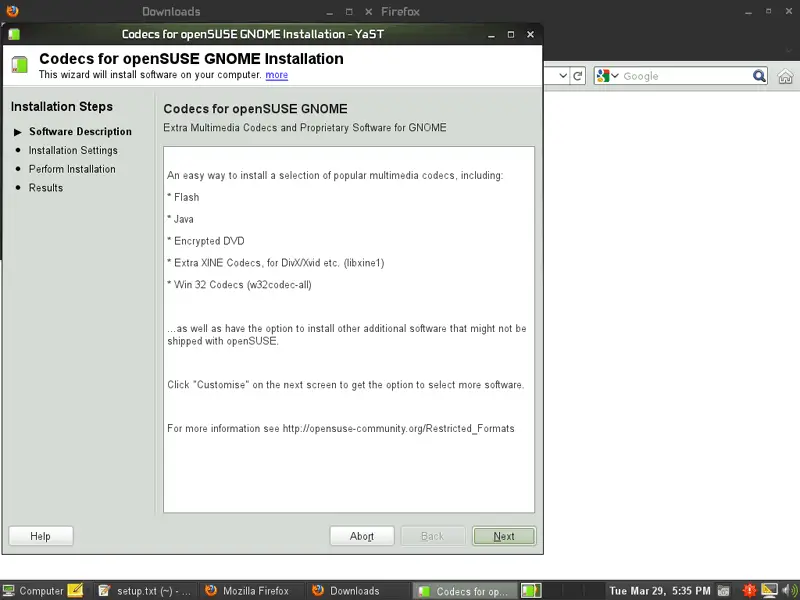Click the YaST window menu icon
Image resolution: width=800 pixels, height=600 pixels.
pyautogui.click(x=14, y=34)
